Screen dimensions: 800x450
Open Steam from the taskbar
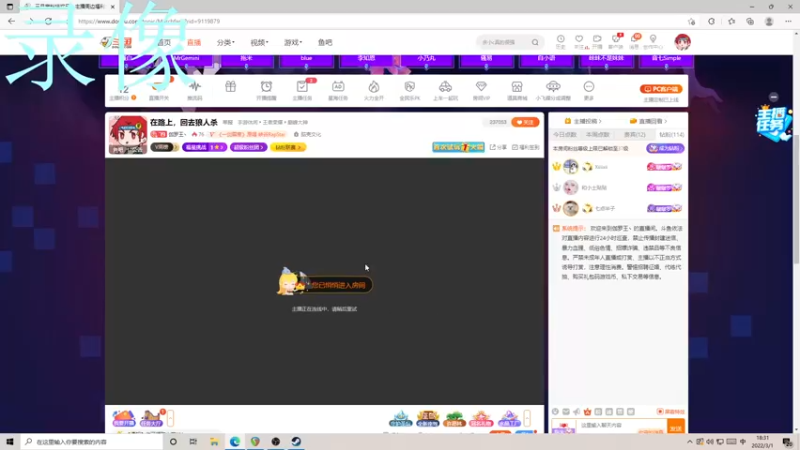tap(296, 441)
